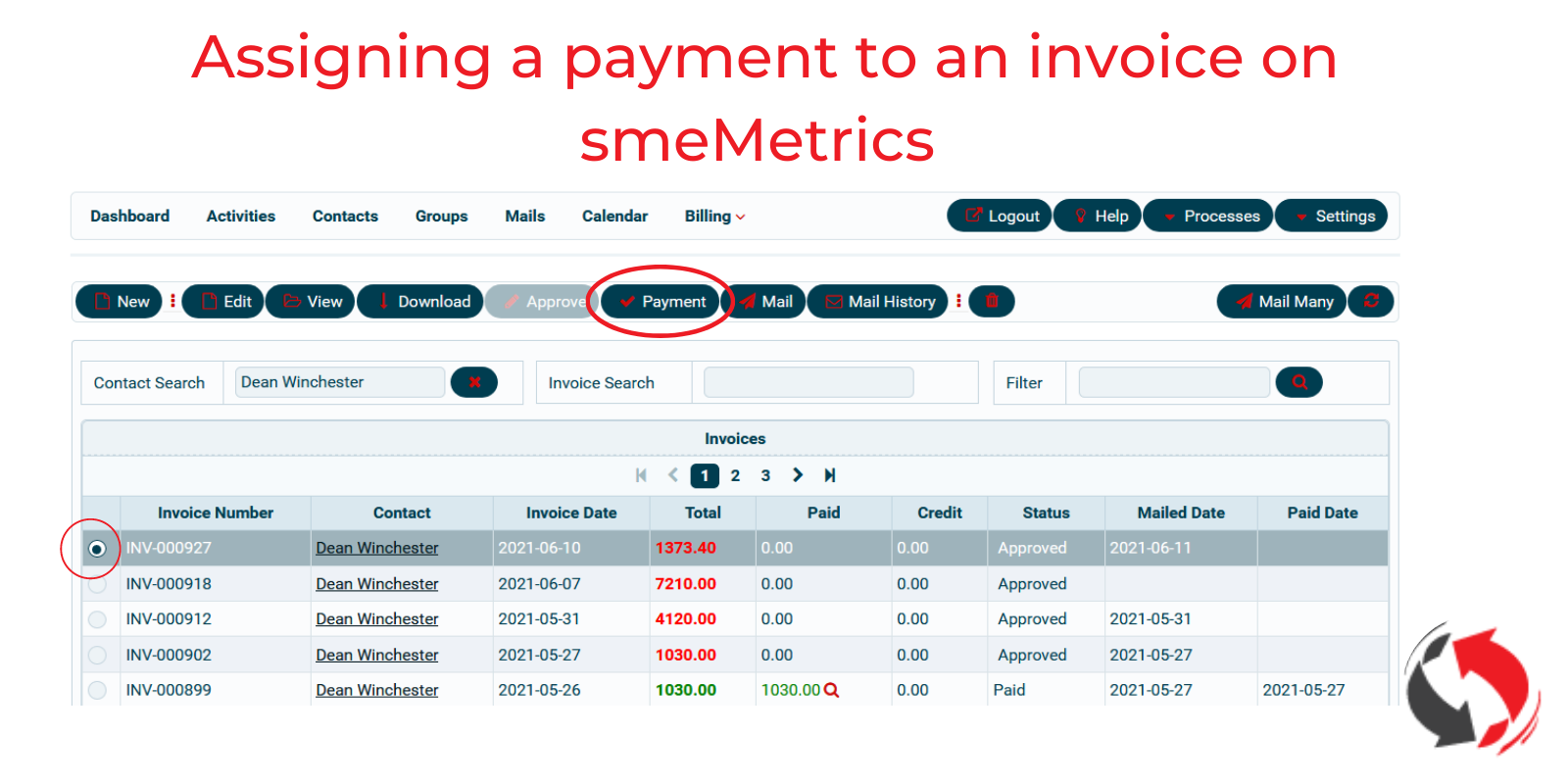1568x784 pixels.
Task: Open Mail History
Action: [878, 301]
